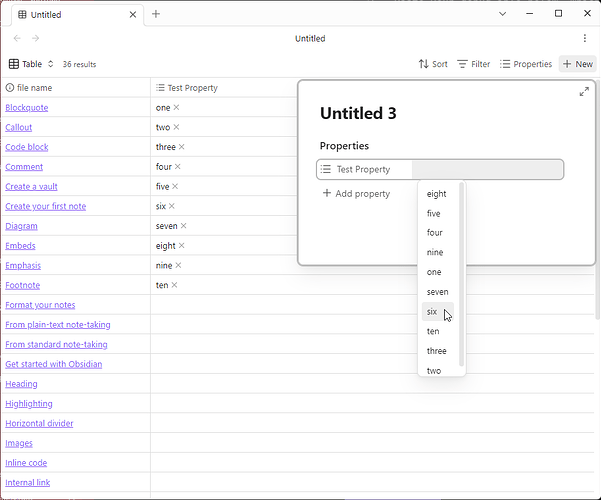This screenshot has height=500, width=601.
Task: Open a new tab with the plus icon
Action: (156, 14)
